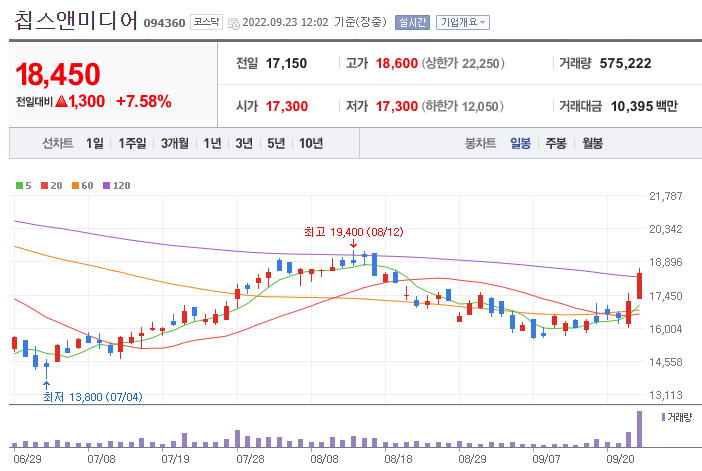
Task: Click the 거래량 legend in volume chart
Action: 677,417
